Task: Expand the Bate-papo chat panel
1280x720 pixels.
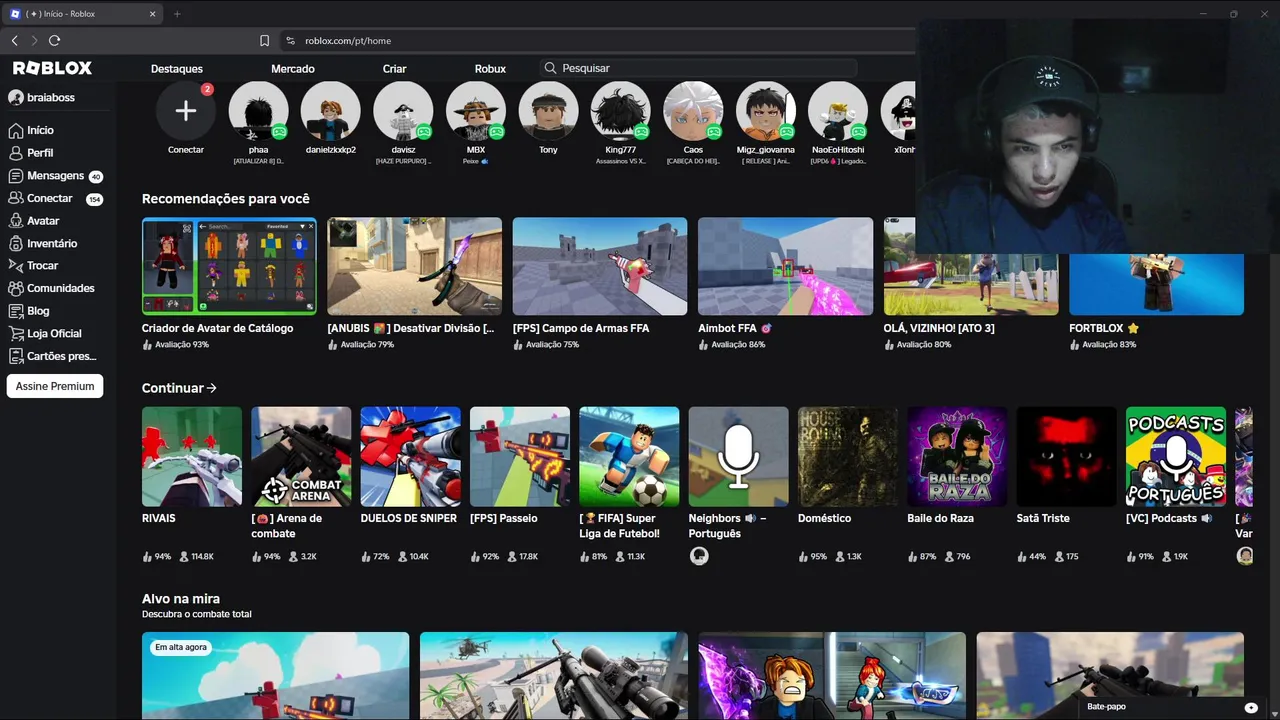Action: 1170,707
